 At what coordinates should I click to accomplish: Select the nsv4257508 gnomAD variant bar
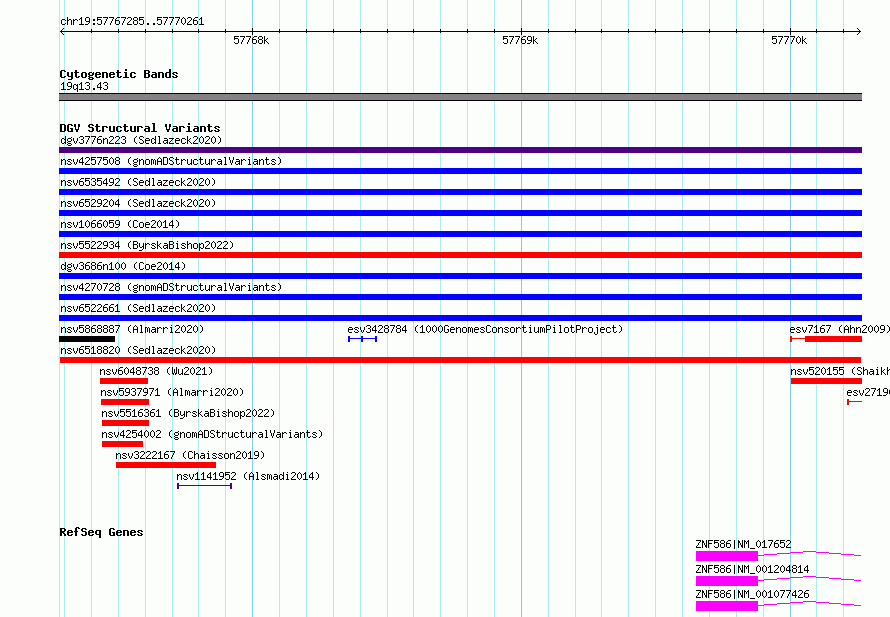click(x=460, y=171)
